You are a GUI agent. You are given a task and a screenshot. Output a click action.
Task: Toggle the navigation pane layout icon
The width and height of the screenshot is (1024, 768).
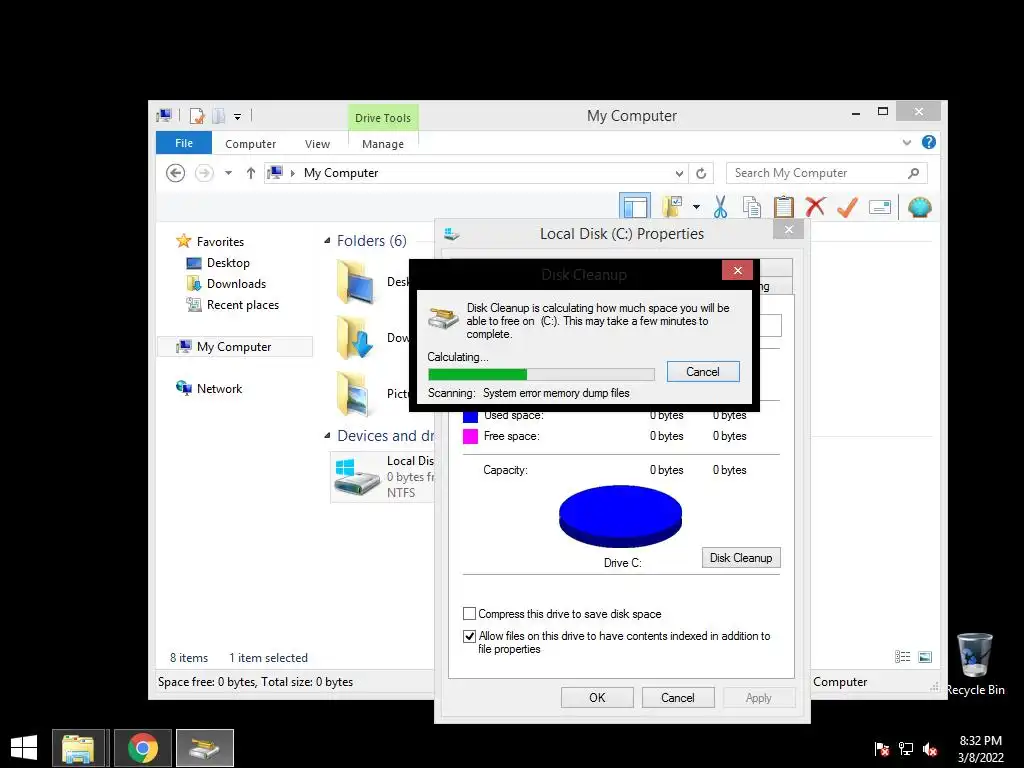coord(635,207)
